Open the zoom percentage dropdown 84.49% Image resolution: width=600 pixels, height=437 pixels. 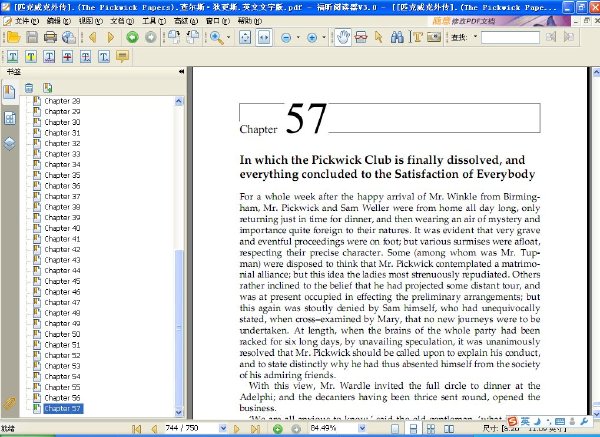tap(362, 428)
